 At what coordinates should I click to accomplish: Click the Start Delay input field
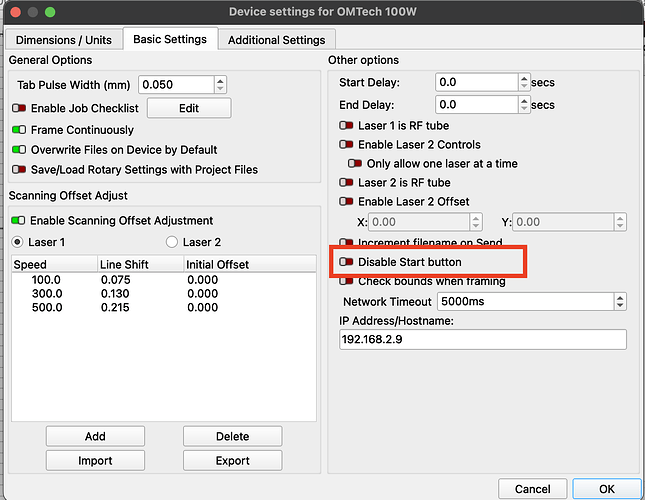coord(476,82)
